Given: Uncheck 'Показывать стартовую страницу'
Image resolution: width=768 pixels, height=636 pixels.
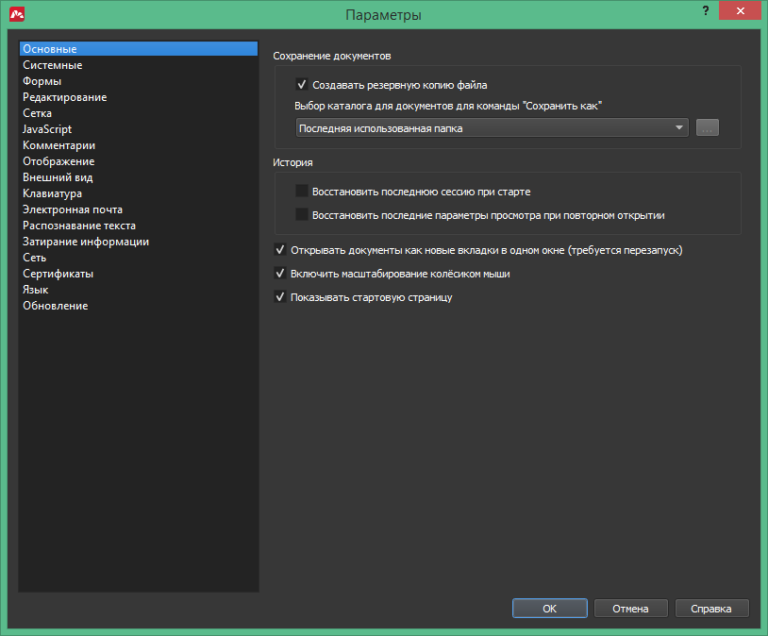Looking at the screenshot, I should click(x=280, y=297).
